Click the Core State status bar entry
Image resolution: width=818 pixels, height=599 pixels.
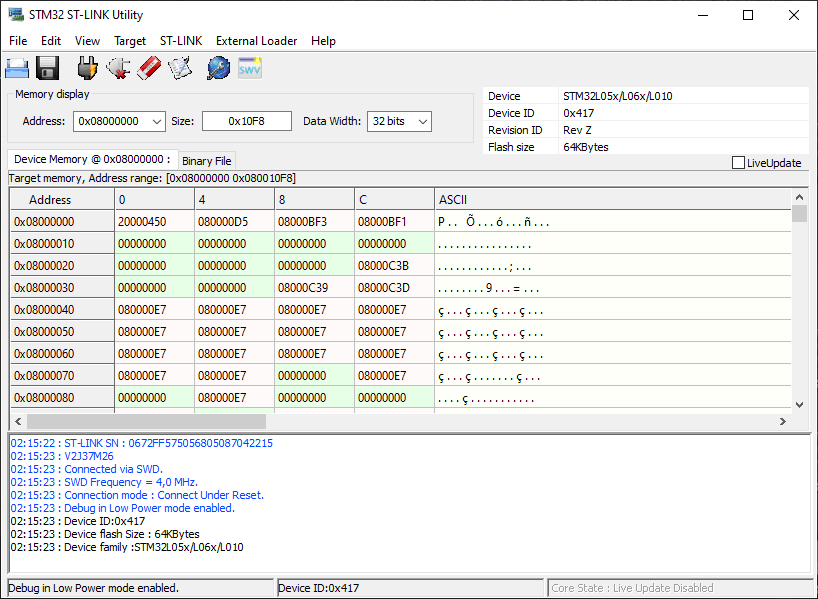678,588
